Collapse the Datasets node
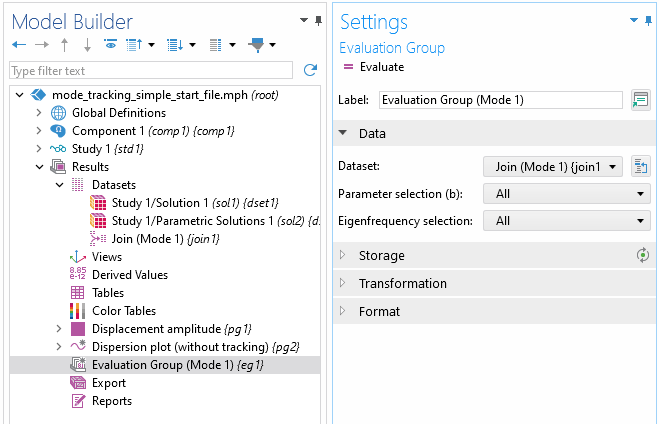 pyautogui.click(x=59, y=185)
